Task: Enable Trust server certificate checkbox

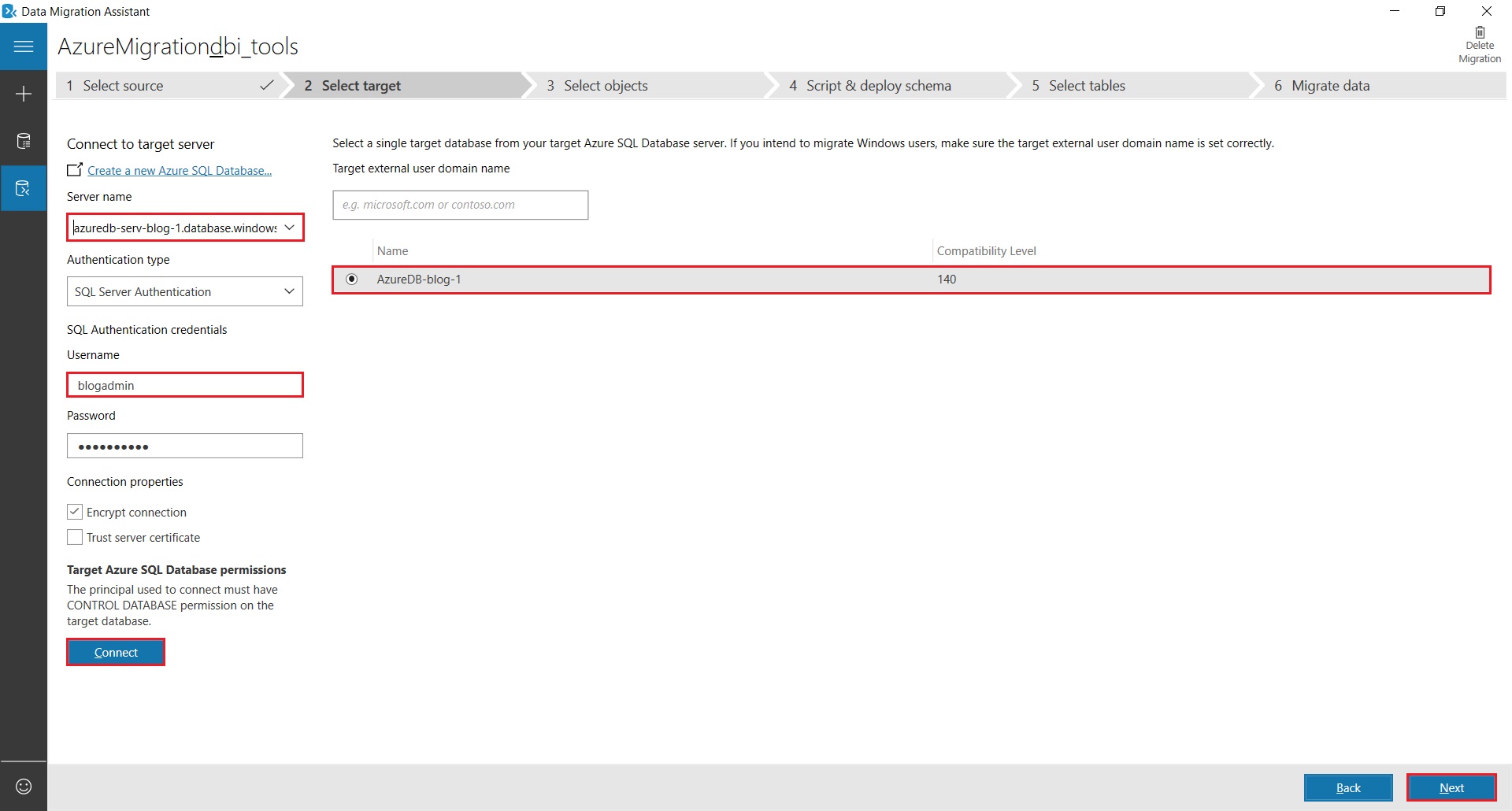Action: (75, 537)
